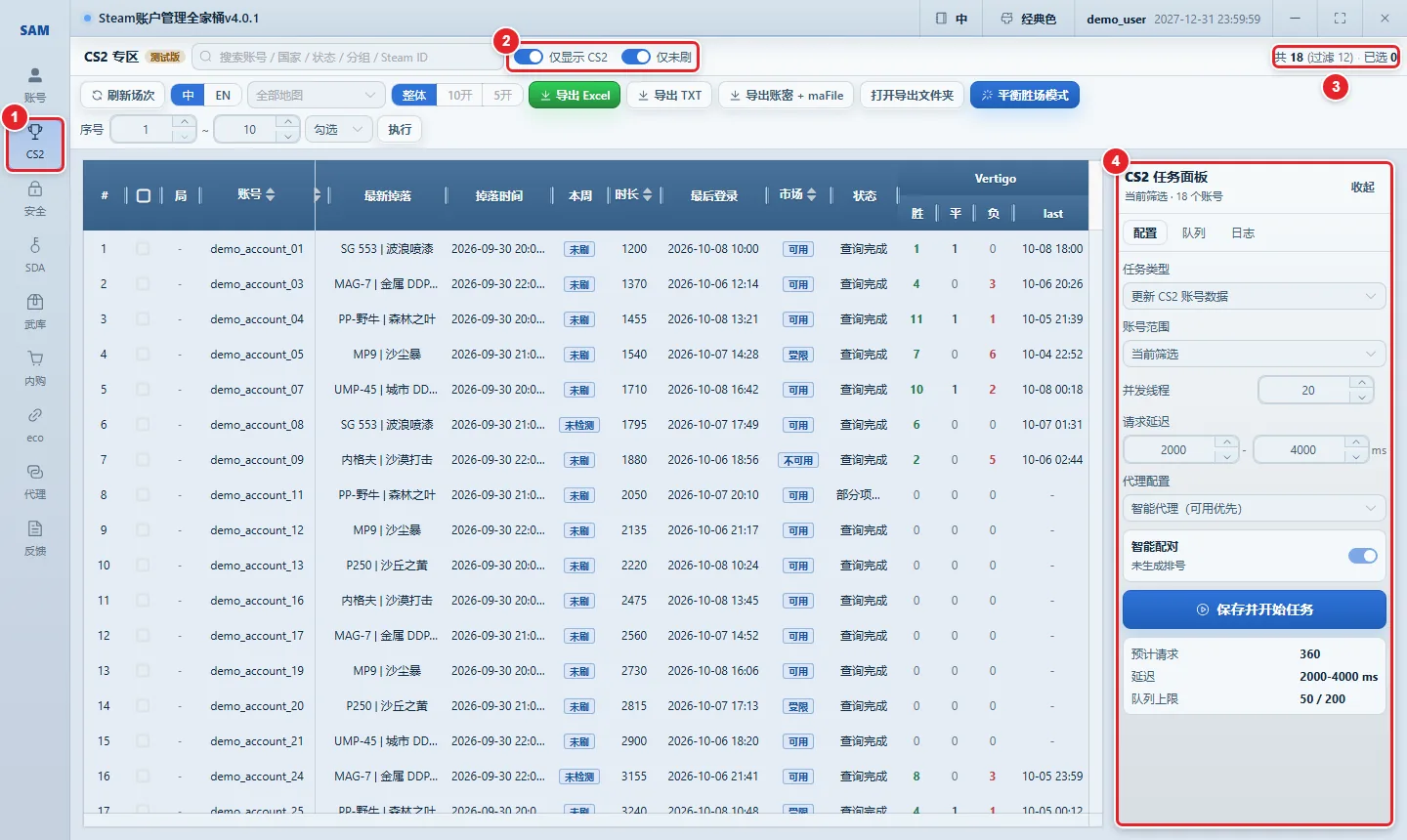Expand the 代理配置 dropdown
Screen dimensions: 1407x840
click(x=1254, y=508)
